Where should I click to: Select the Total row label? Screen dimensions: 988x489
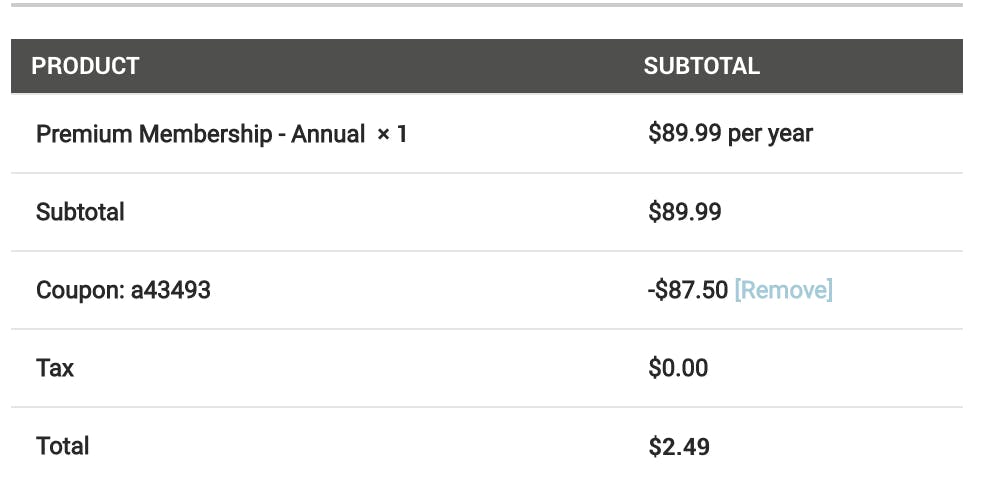(x=62, y=446)
